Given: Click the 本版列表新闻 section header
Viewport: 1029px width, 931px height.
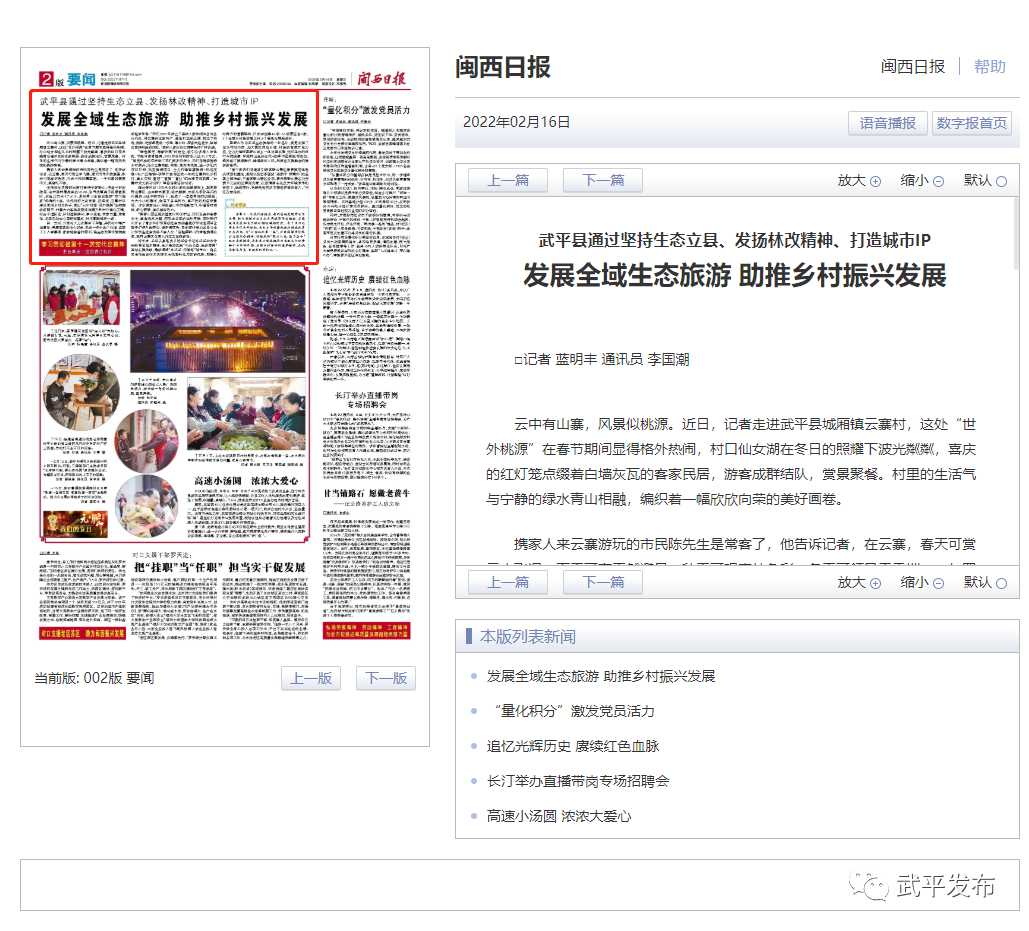Looking at the screenshot, I should 527,636.
